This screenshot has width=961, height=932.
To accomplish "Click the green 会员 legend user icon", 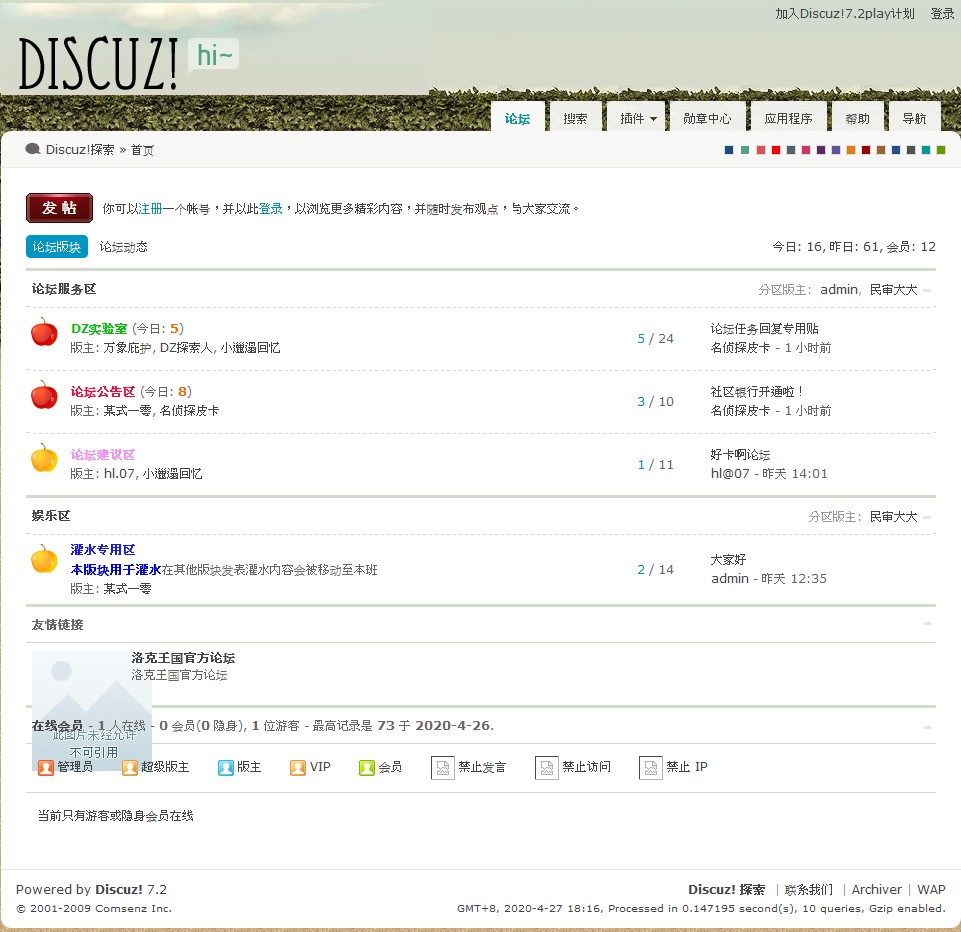I will (x=367, y=767).
